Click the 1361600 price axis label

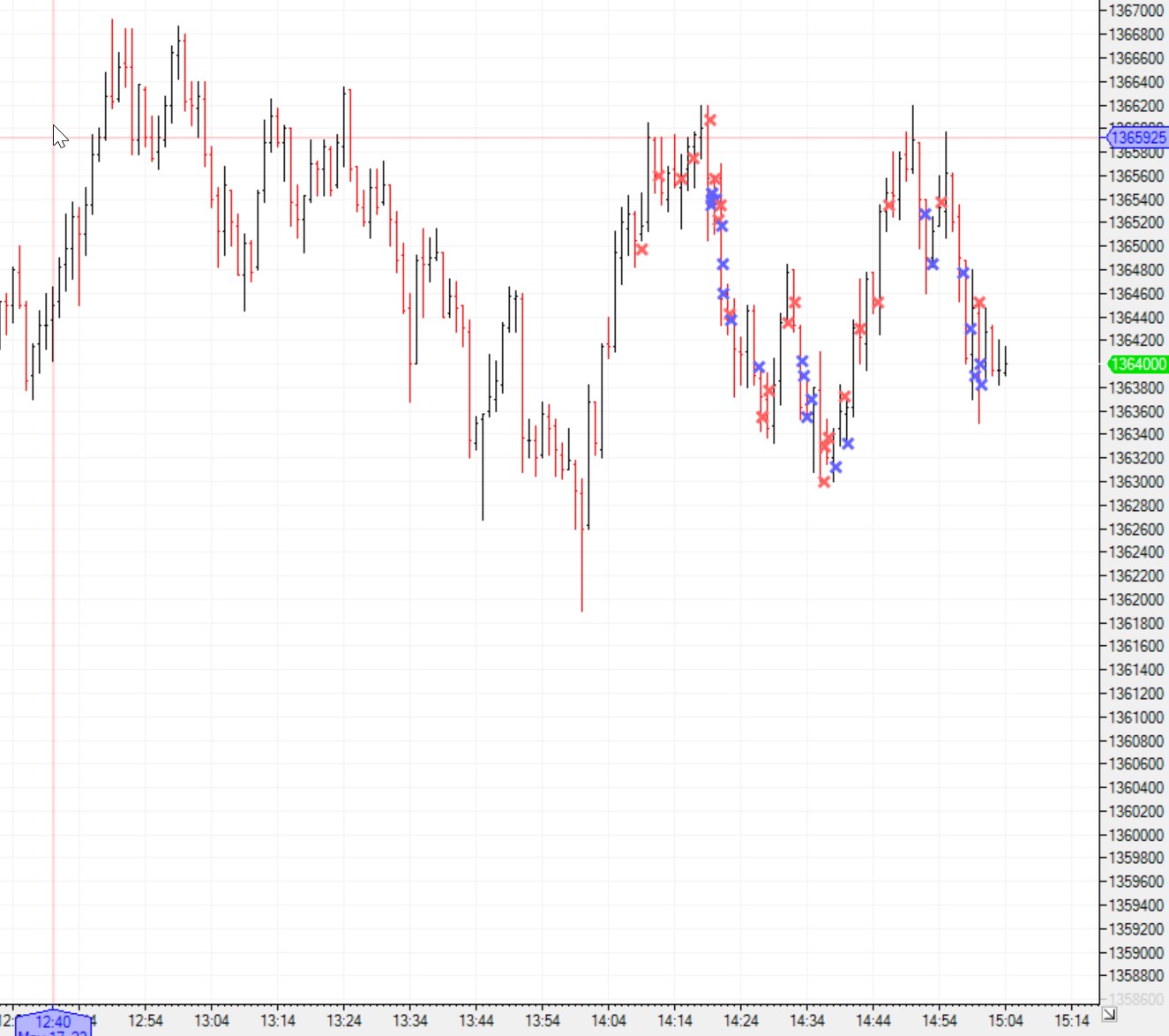click(1136, 646)
